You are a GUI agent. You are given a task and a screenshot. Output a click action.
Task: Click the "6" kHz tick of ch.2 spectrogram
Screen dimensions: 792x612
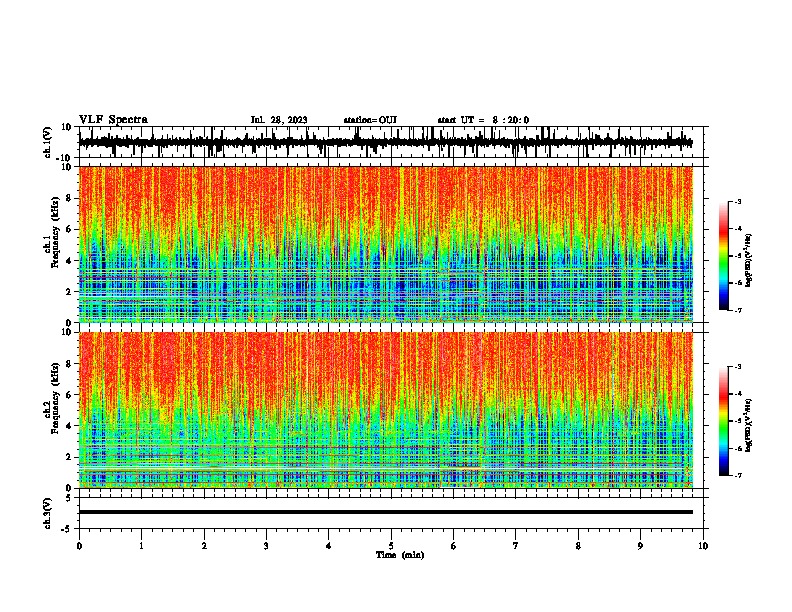[69, 395]
